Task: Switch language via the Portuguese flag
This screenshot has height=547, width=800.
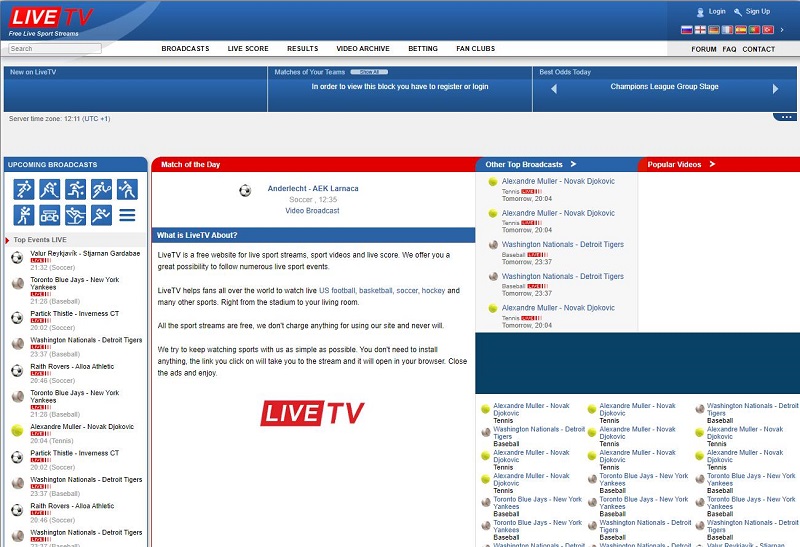Action: 754,30
